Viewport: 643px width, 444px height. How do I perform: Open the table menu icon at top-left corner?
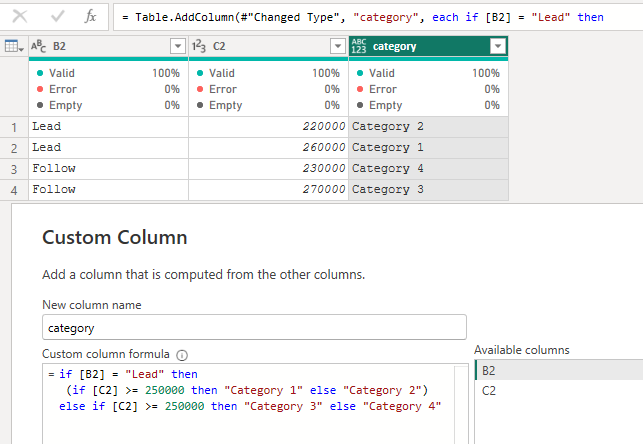coord(14,46)
